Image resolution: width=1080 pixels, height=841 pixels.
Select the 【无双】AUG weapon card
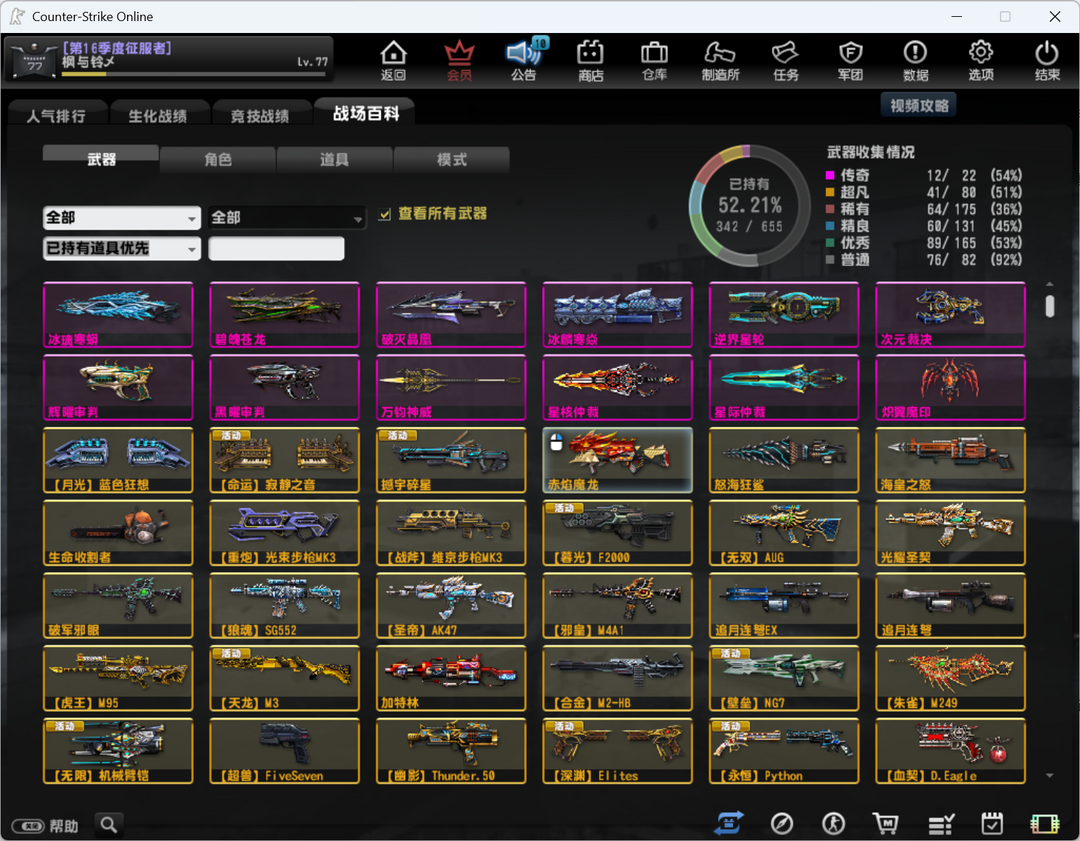point(785,533)
